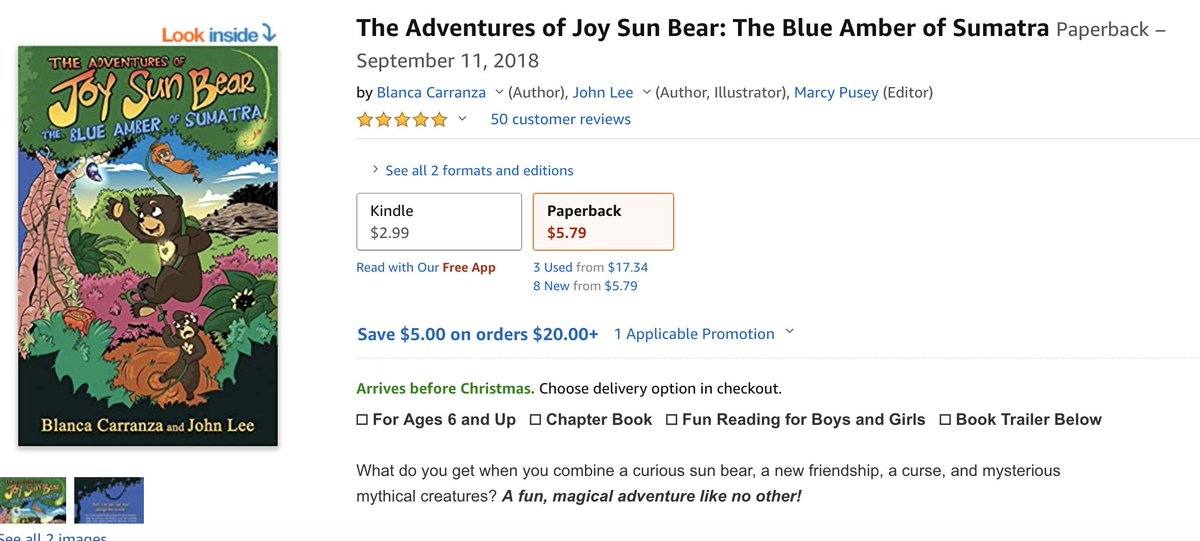Click the Look inside arrow icon
This screenshot has height=541, width=1200.
[267, 35]
